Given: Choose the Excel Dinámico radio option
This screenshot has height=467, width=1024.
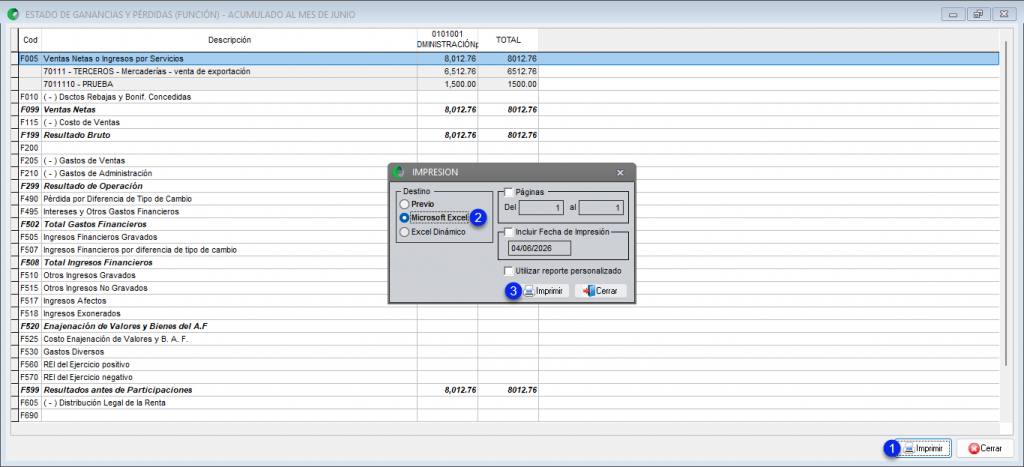Looking at the screenshot, I should (x=406, y=231).
